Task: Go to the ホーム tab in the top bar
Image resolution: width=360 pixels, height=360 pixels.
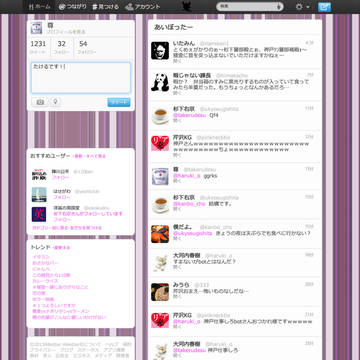Action: click(40, 7)
